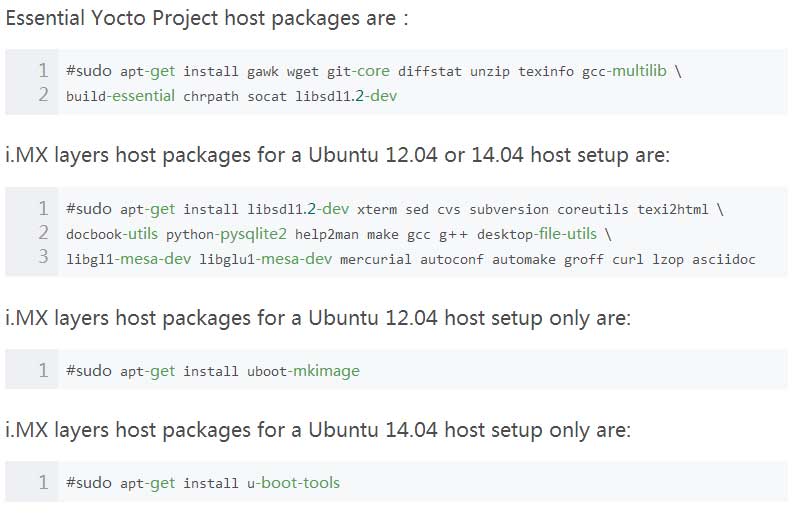The width and height of the screenshot is (802, 513).
Task: Click line number 3 in second code block
Action: [x=43, y=257]
